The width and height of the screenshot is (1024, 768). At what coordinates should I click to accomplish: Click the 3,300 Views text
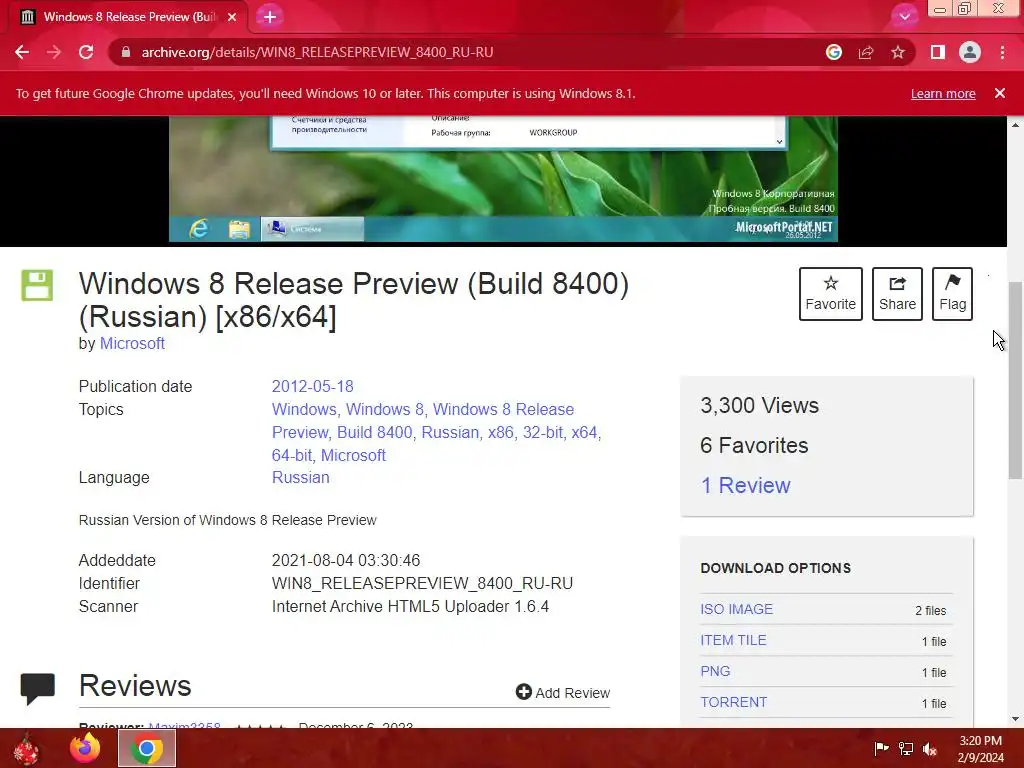pyautogui.click(x=760, y=406)
